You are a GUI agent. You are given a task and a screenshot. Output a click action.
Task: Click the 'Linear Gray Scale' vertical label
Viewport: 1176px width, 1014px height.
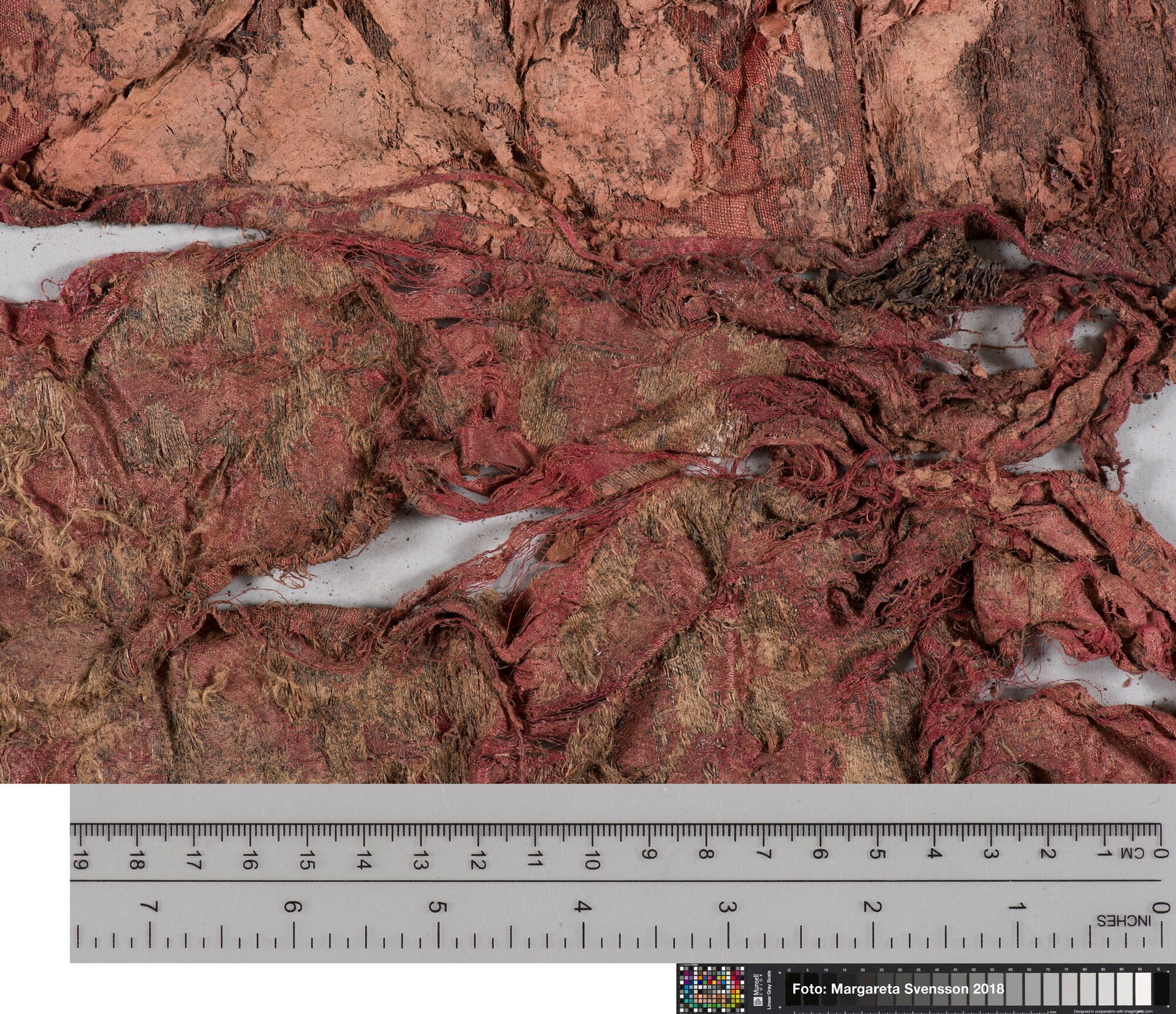(x=769, y=989)
